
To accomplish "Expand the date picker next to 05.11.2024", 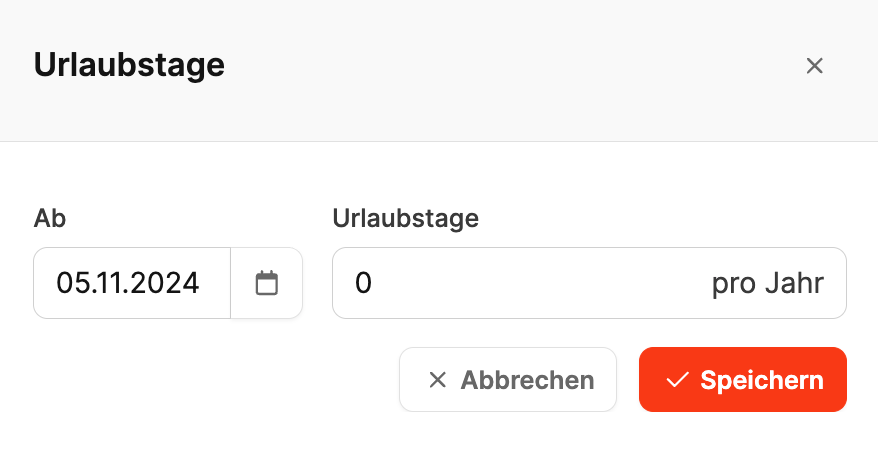I will pos(266,283).
